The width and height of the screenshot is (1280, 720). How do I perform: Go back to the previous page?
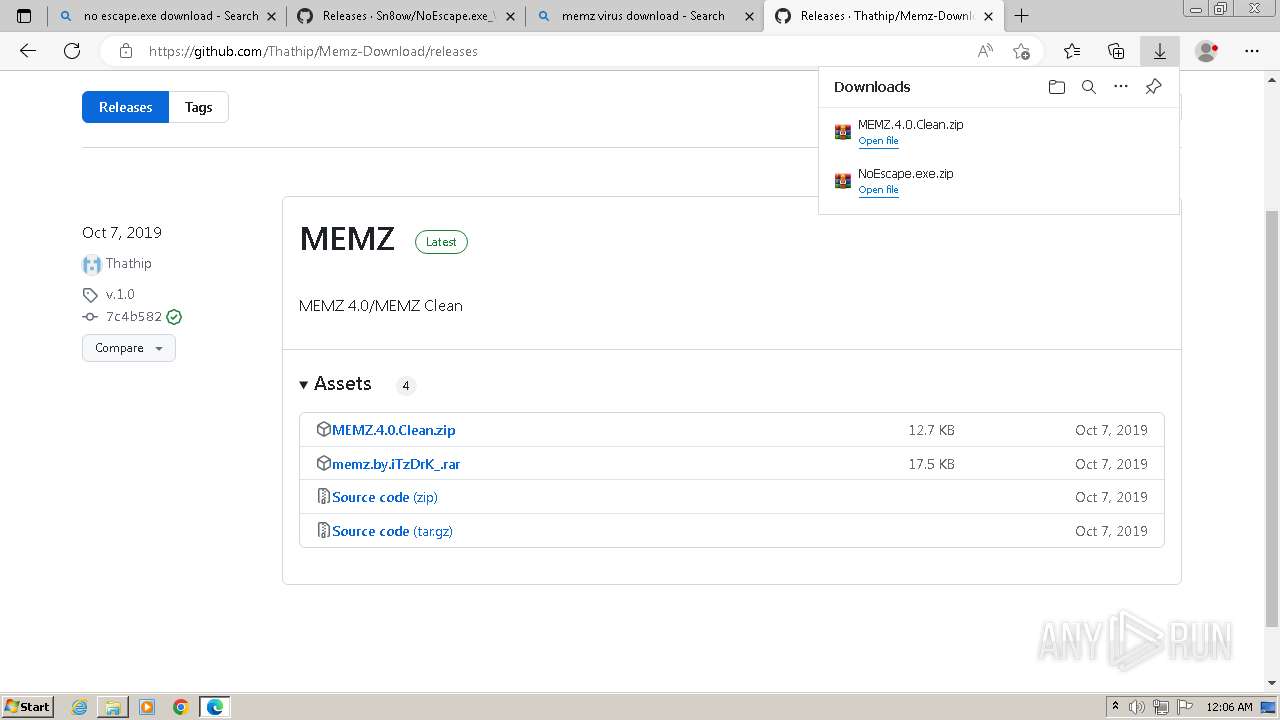(28, 51)
